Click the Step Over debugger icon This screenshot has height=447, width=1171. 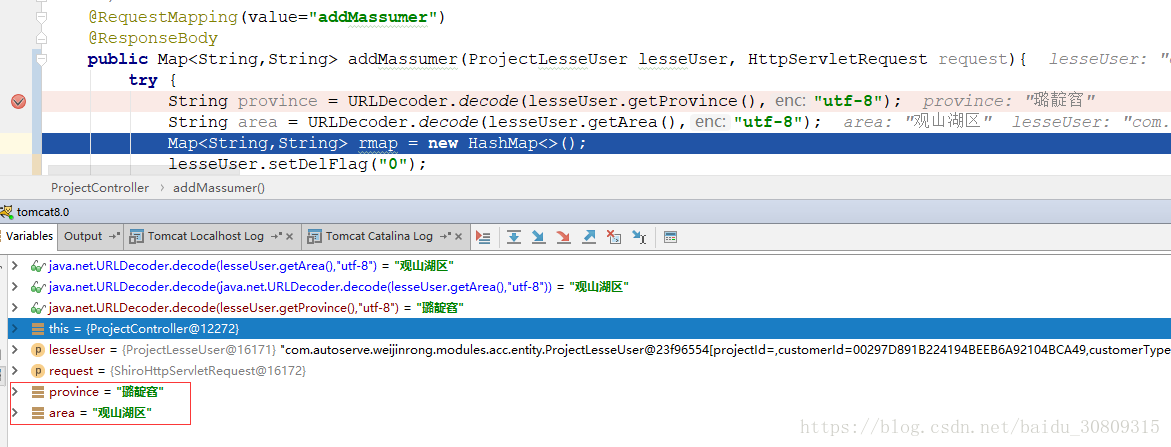tap(514, 237)
